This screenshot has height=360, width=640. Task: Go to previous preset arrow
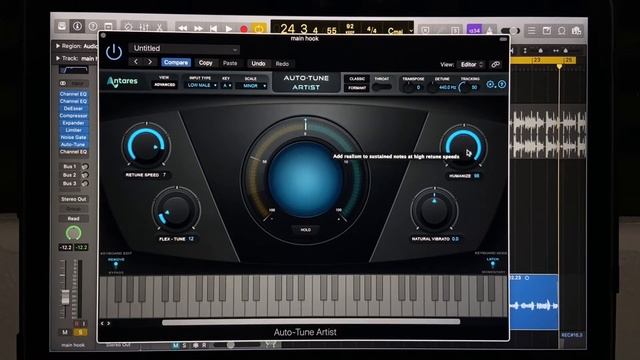136,62
